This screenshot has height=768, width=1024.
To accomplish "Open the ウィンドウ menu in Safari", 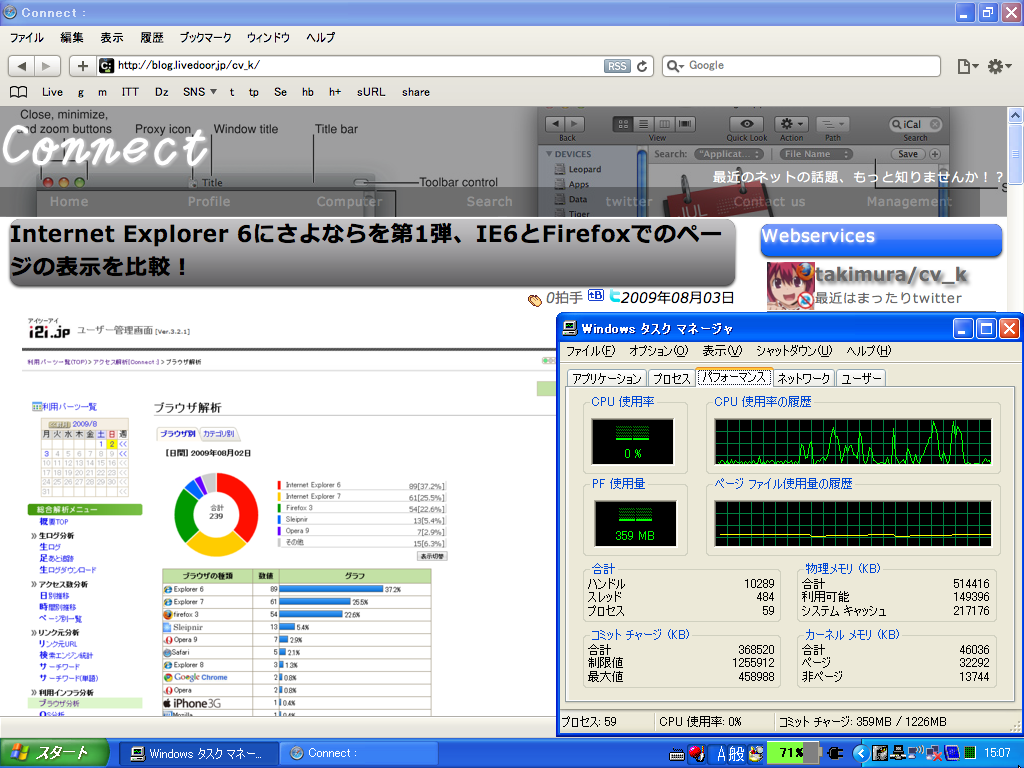I will click(268, 37).
